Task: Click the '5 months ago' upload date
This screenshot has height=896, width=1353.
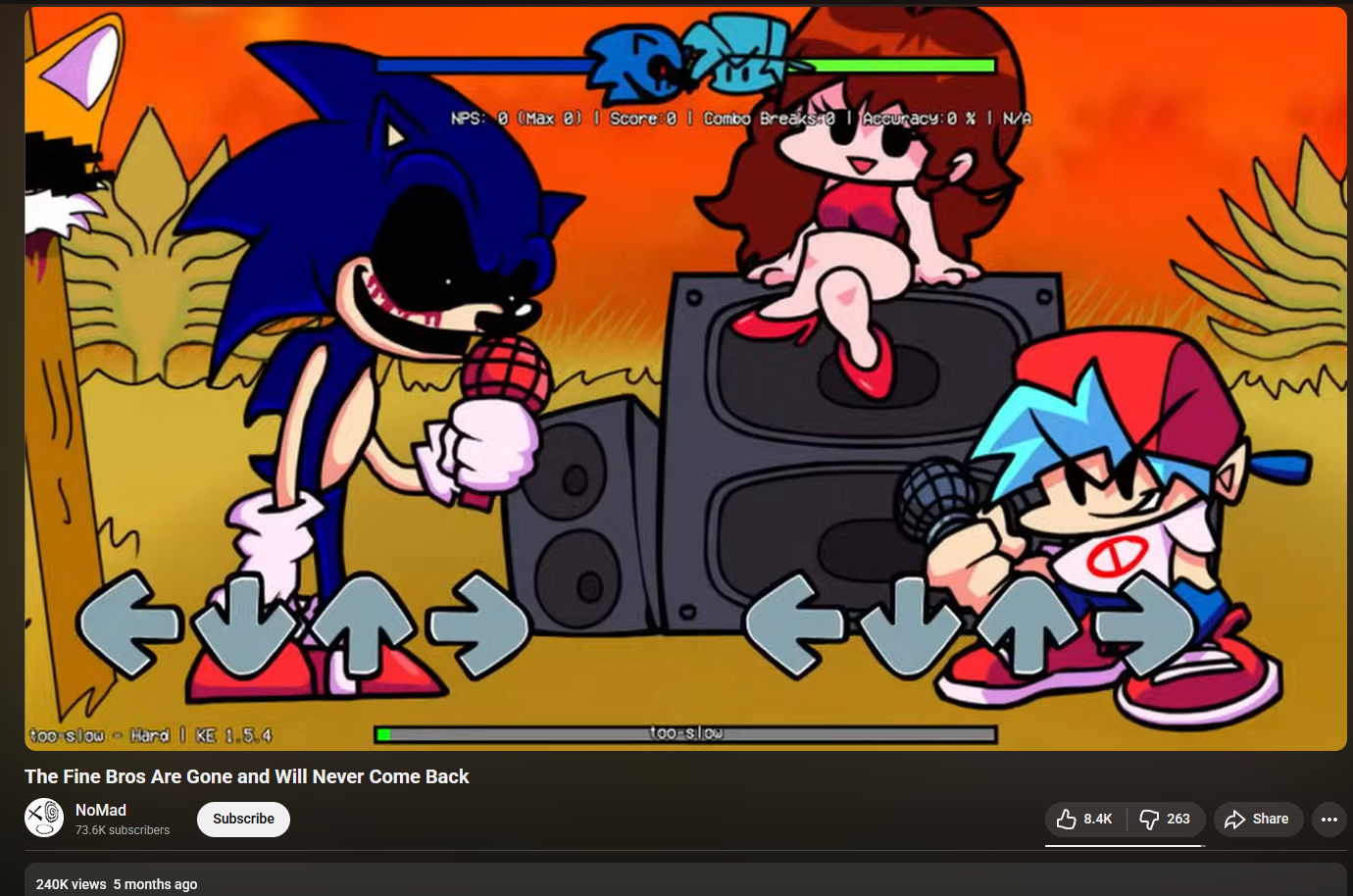Action: (x=155, y=884)
